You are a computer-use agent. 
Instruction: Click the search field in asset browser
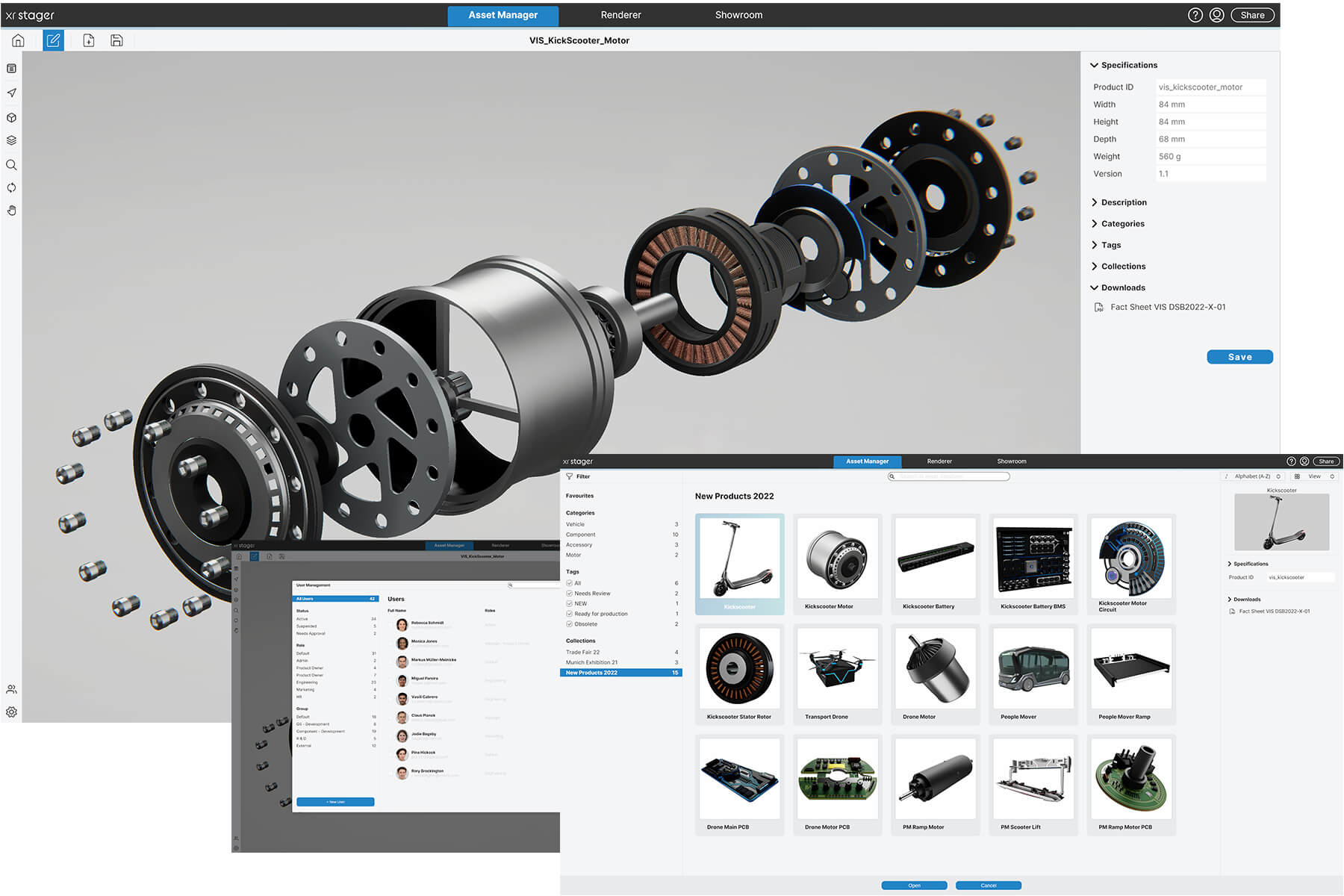tap(949, 476)
